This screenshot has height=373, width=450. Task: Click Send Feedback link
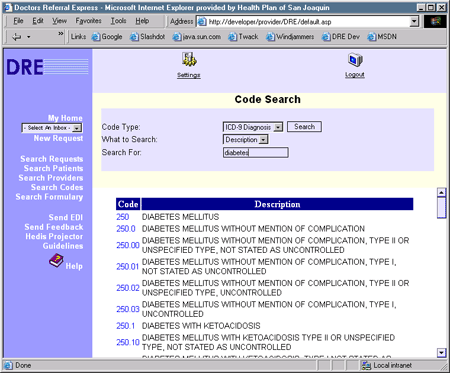pyautogui.click(x=54, y=227)
